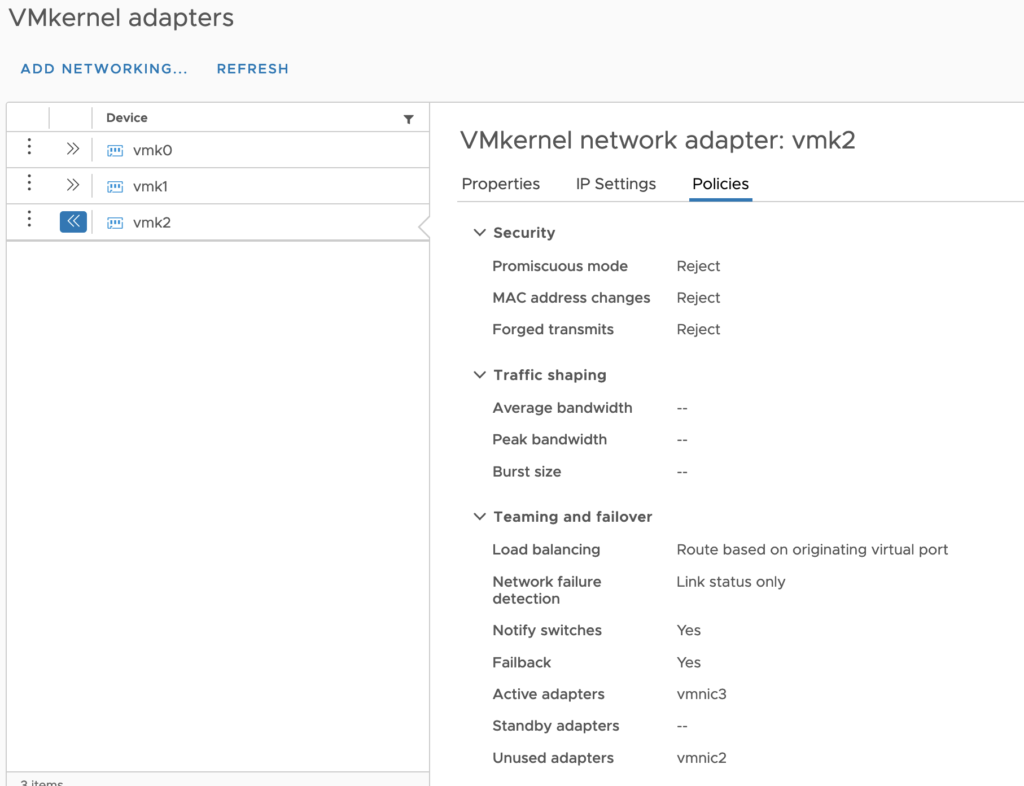1024x786 pixels.
Task: Click the vmk0 adapter device icon
Action: [115, 151]
